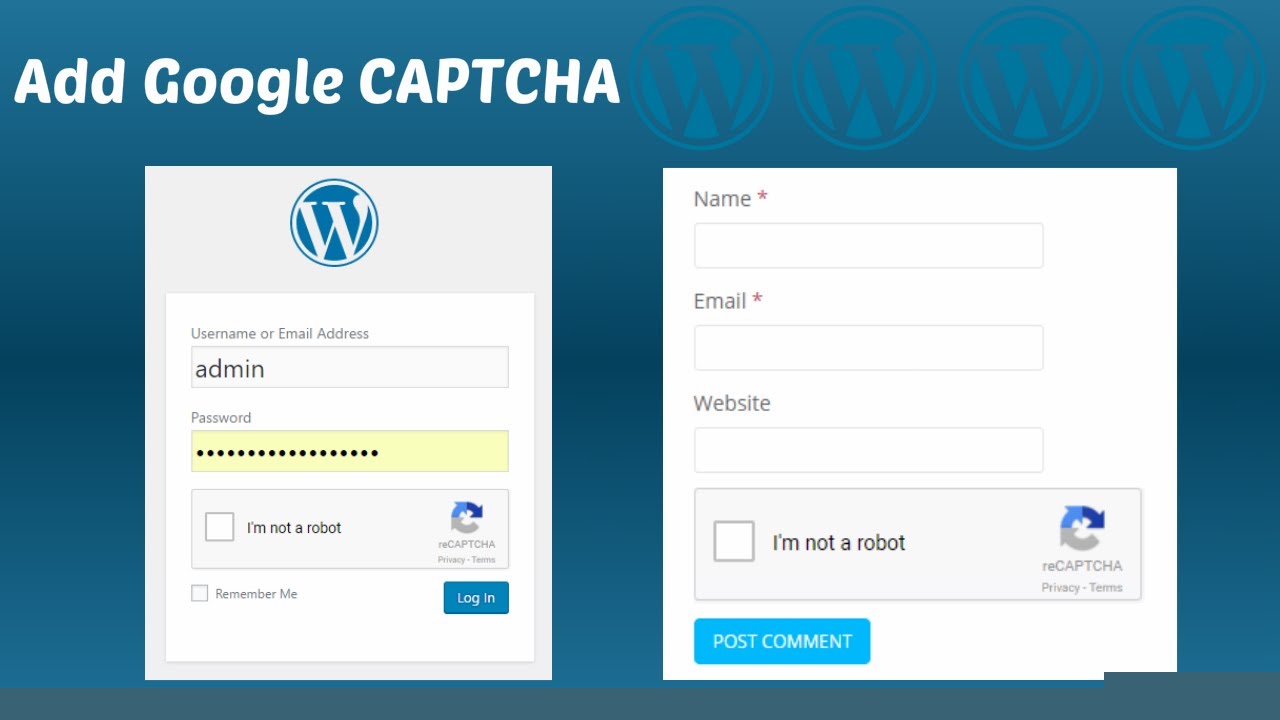Image resolution: width=1280 pixels, height=720 pixels.
Task: Click into the Website input field
Action: tap(869, 450)
